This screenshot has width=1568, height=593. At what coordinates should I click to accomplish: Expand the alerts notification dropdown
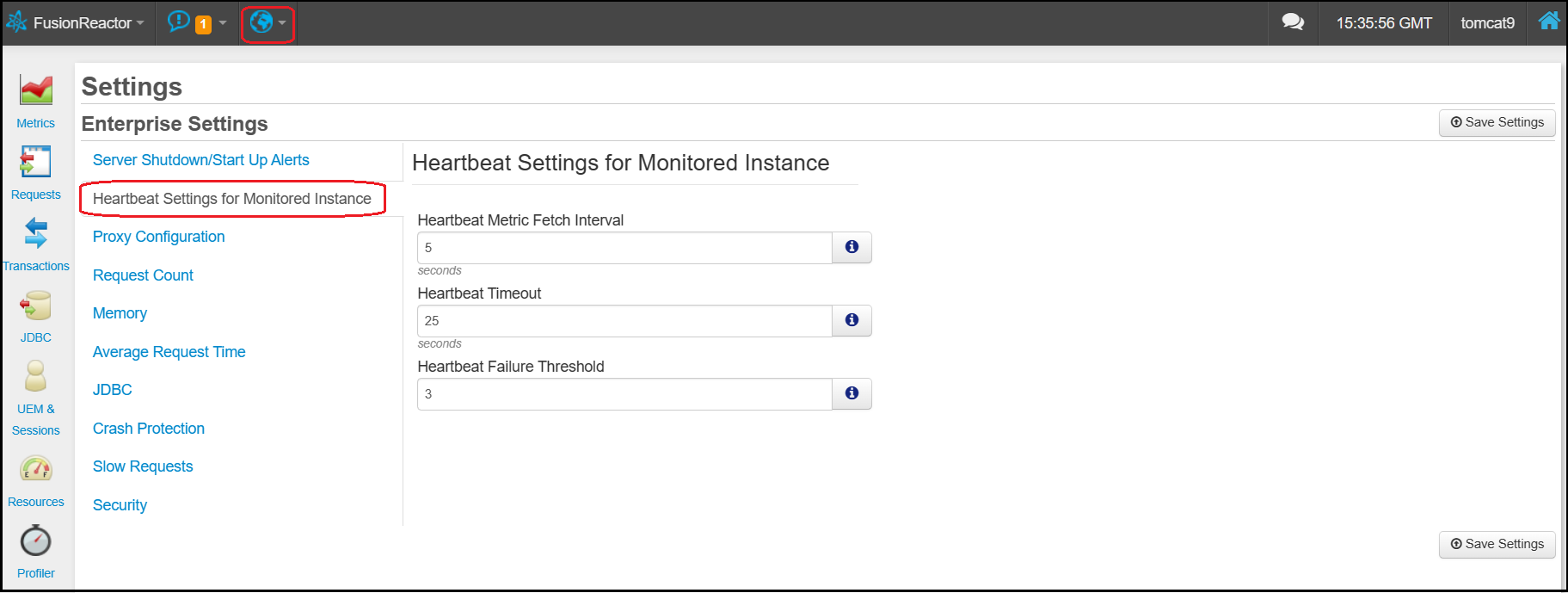pos(198,22)
